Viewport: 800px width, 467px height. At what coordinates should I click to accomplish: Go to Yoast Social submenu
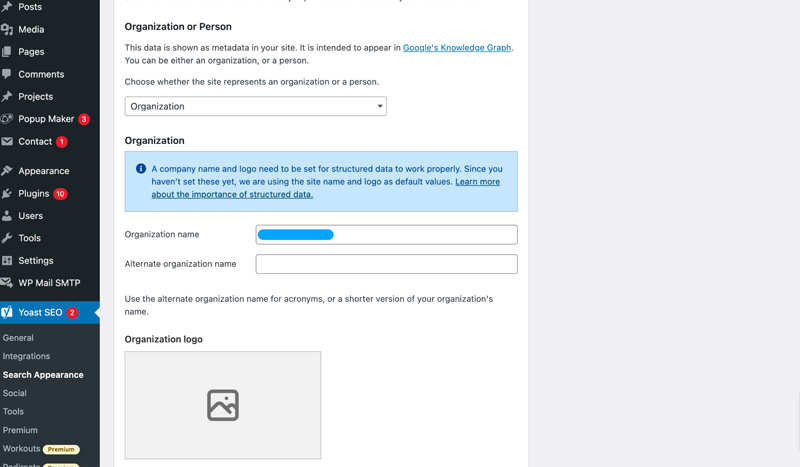[x=15, y=393]
